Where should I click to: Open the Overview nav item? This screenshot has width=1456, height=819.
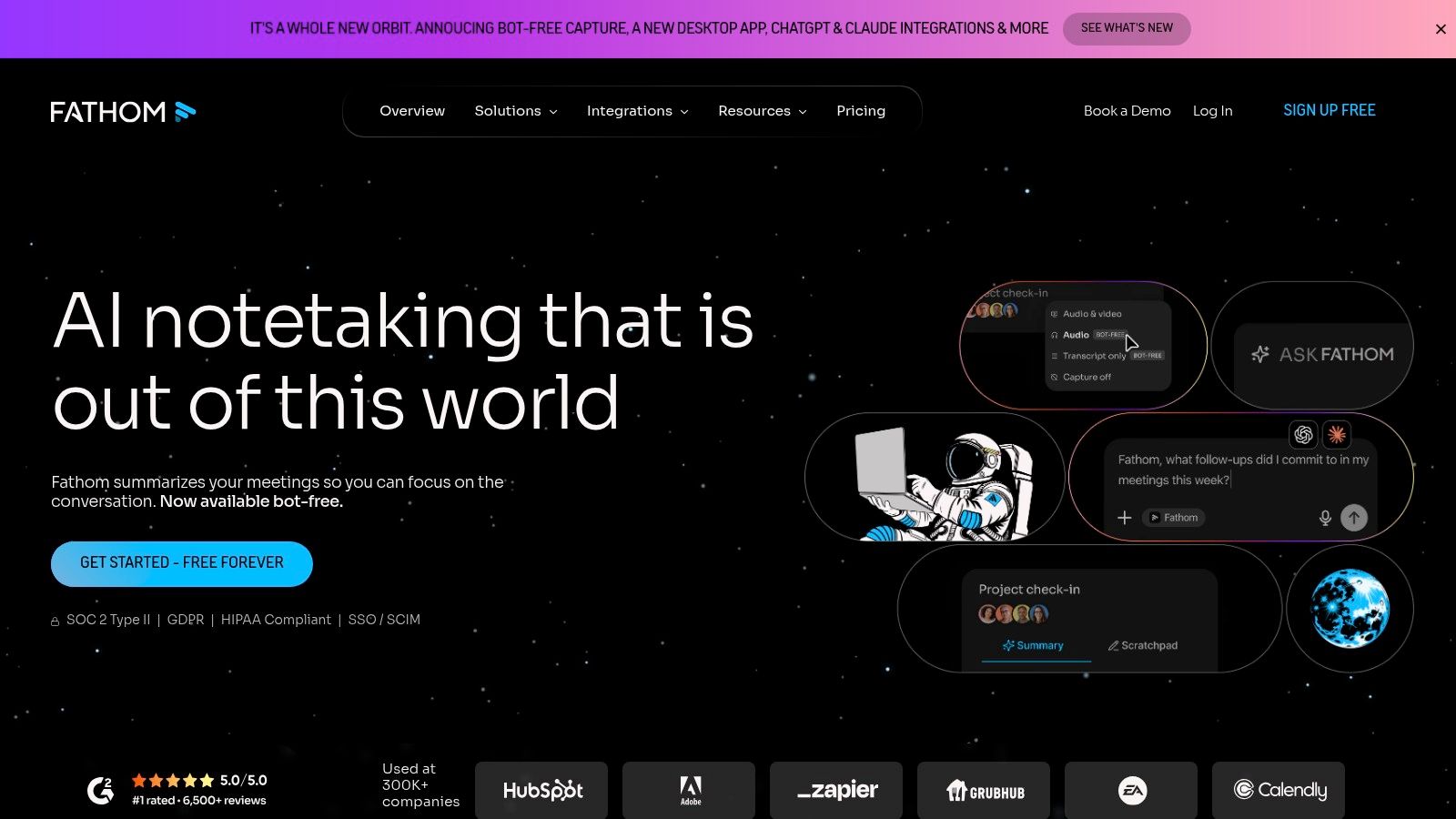click(412, 111)
